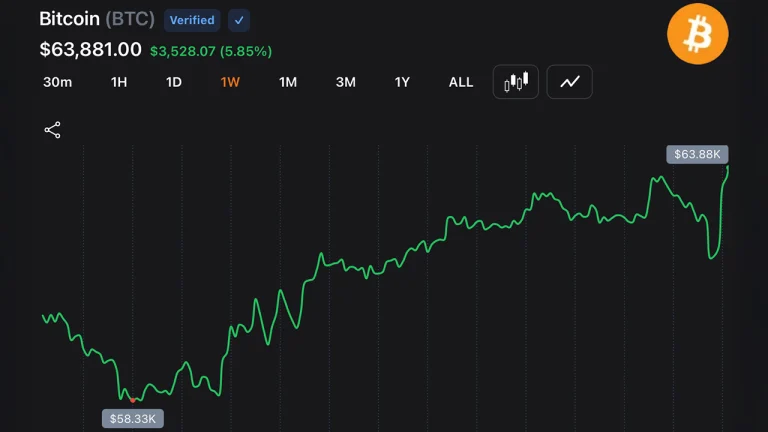Click the orange Bitcoin logo

click(x=697, y=34)
